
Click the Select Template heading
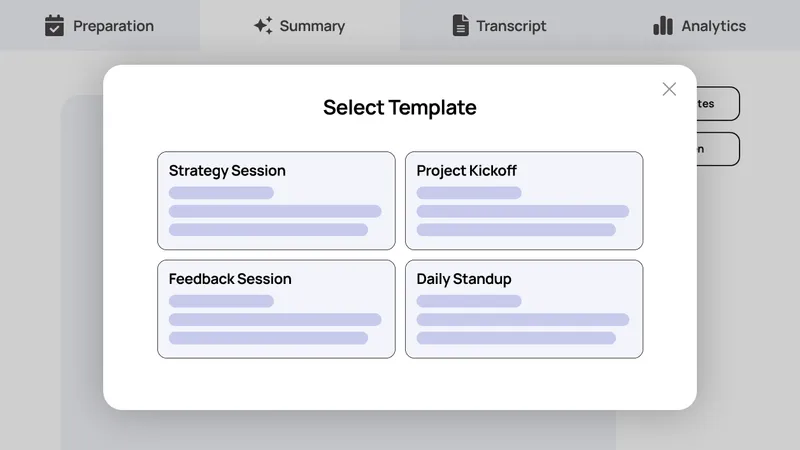399,108
